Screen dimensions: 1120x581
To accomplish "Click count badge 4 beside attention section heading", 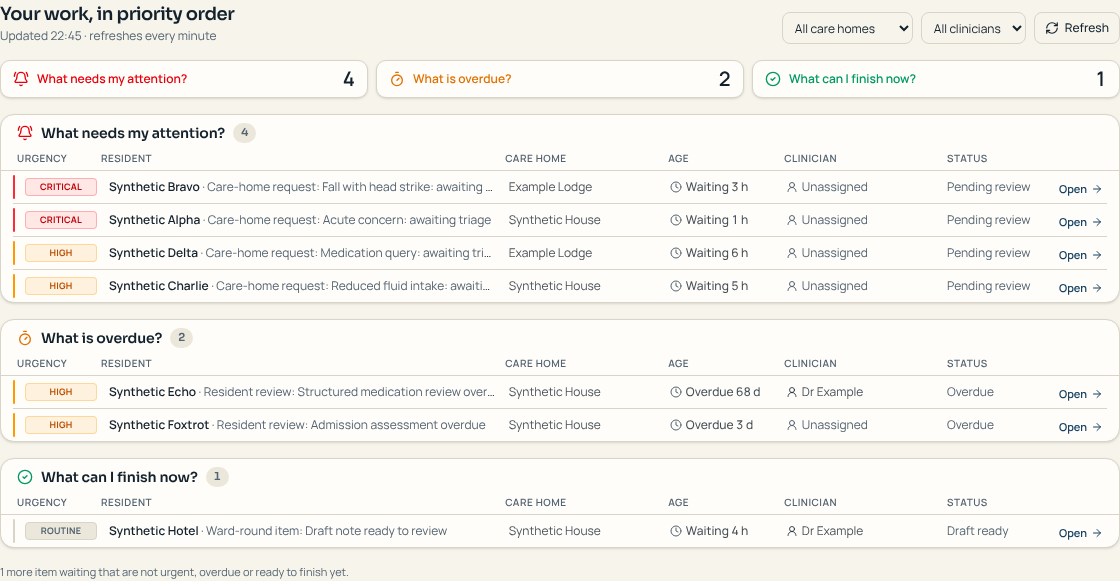I will tap(244, 133).
